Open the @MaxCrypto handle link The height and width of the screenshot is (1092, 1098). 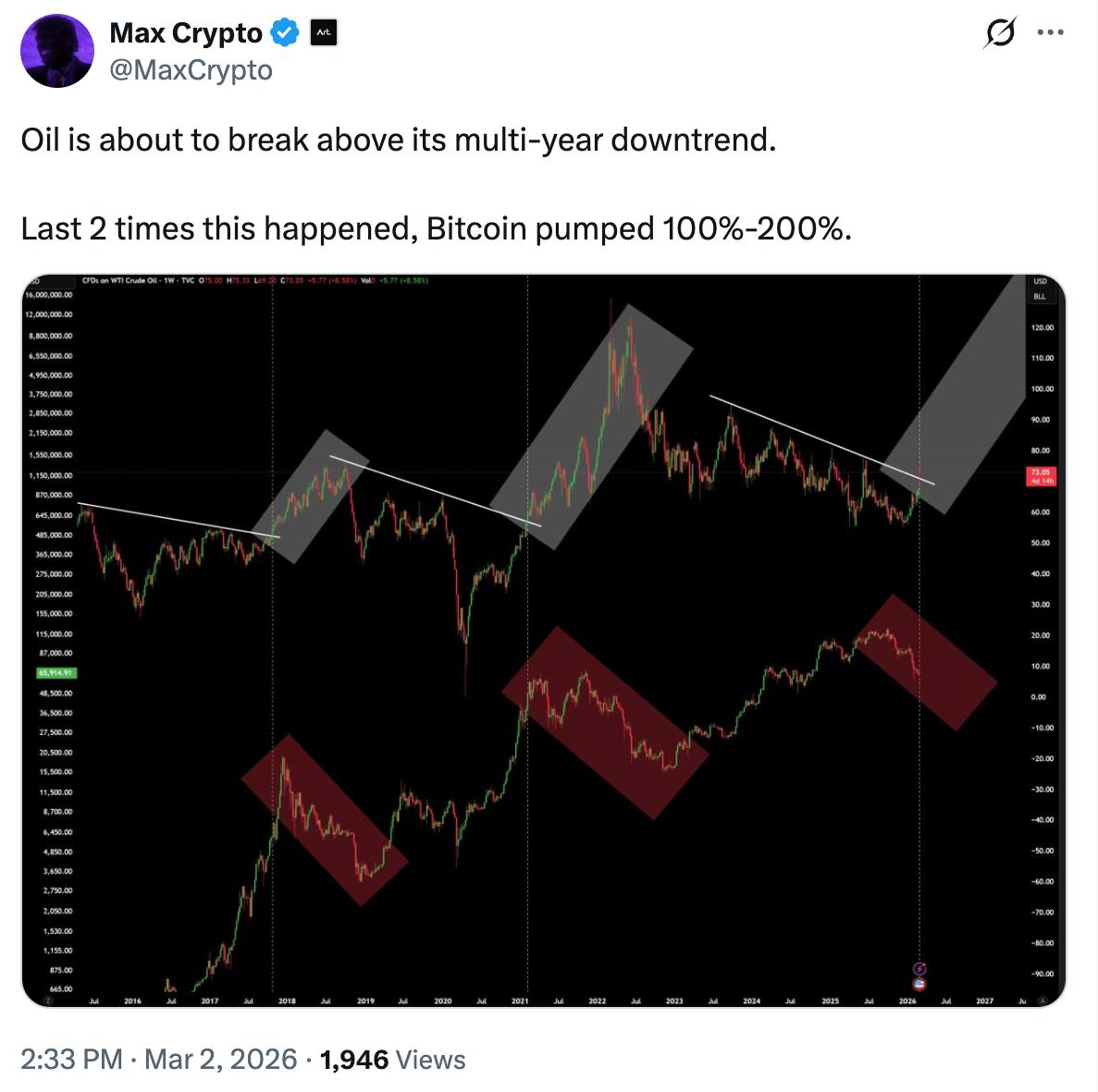(x=191, y=68)
